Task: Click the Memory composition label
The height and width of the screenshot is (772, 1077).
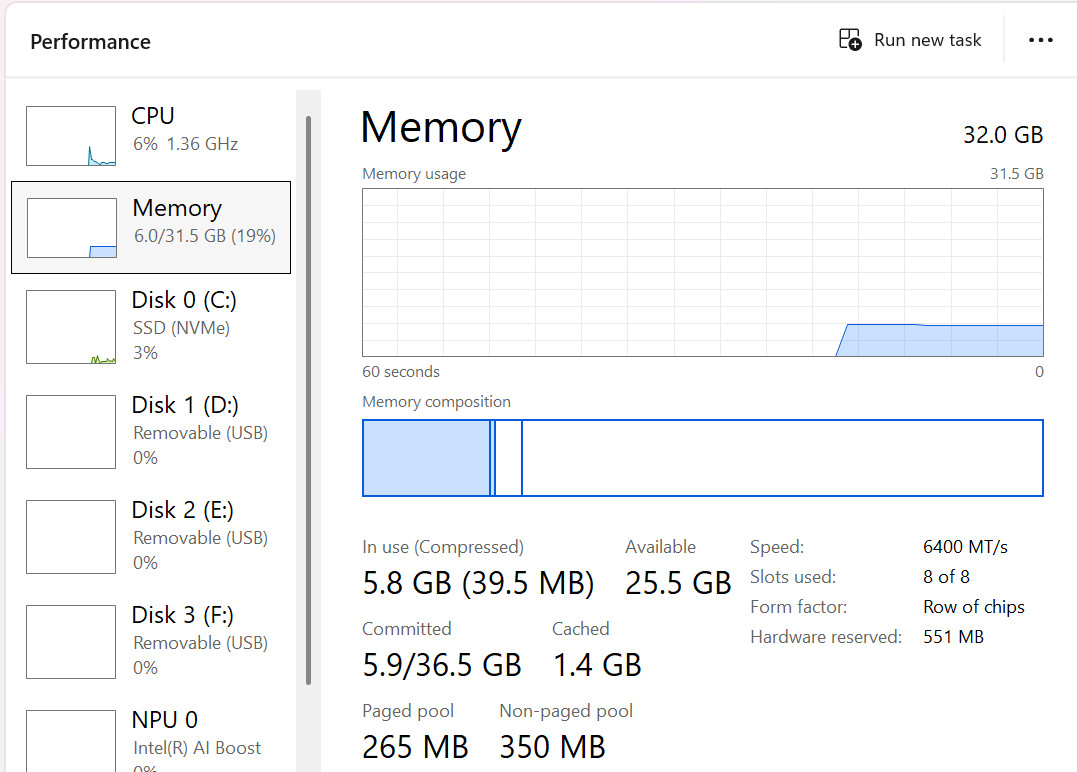Action: (x=436, y=402)
